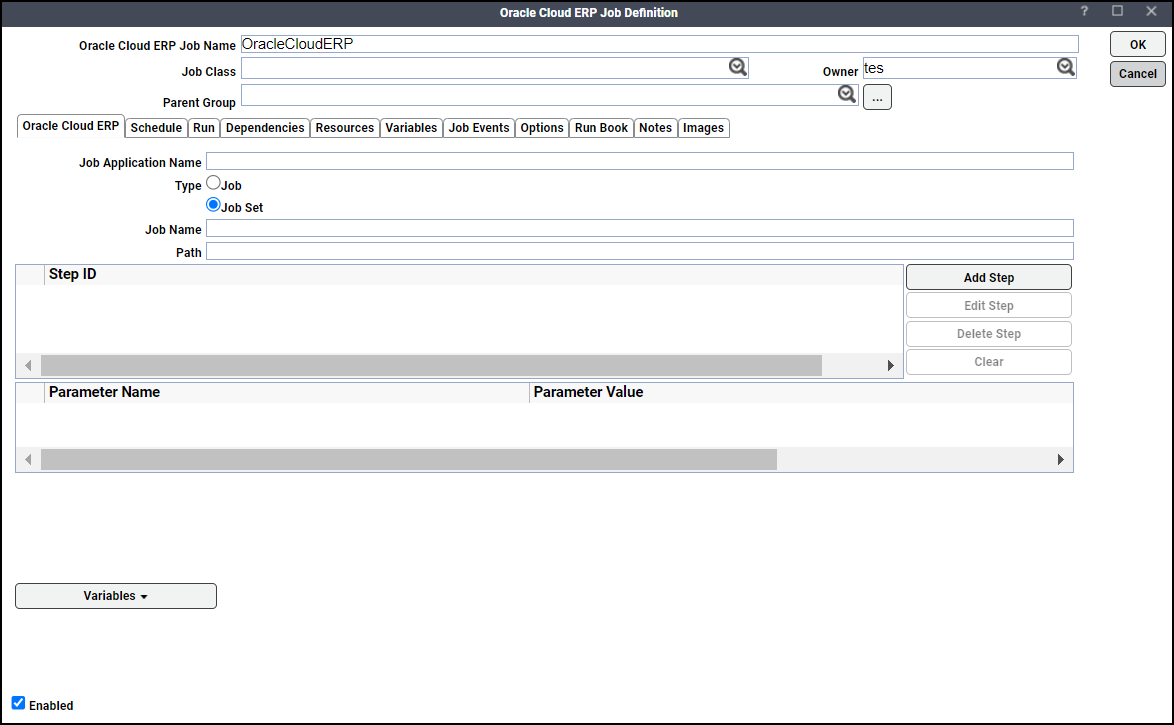Open the Run tab
1174x725 pixels.
[x=204, y=128]
